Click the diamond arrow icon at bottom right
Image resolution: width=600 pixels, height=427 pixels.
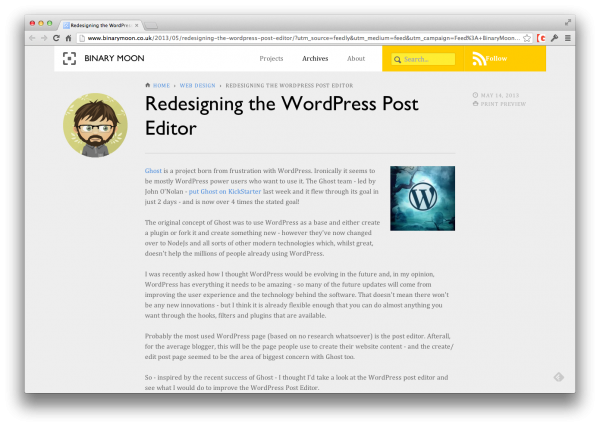pos(559,377)
